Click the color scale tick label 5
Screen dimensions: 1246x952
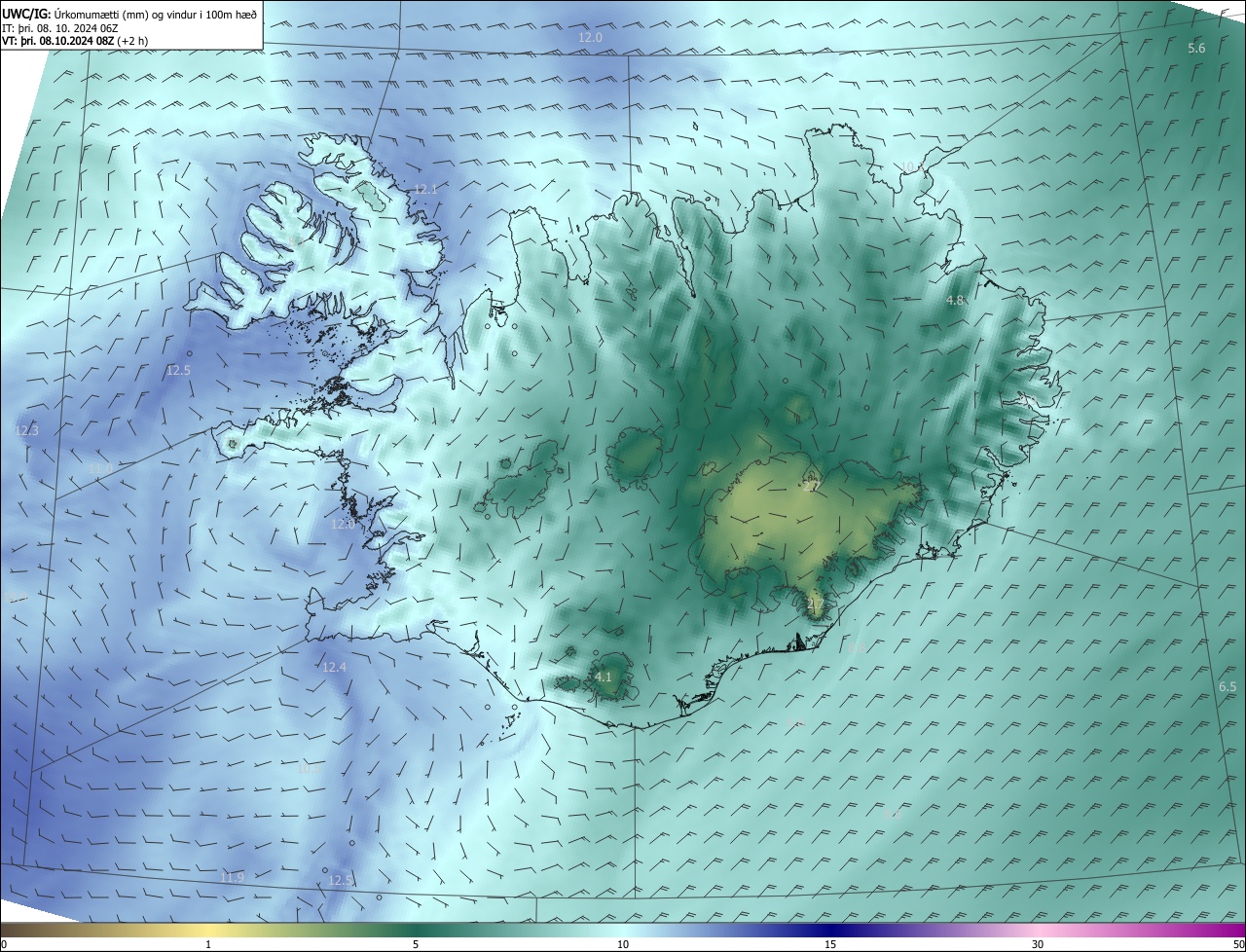pyautogui.click(x=416, y=944)
